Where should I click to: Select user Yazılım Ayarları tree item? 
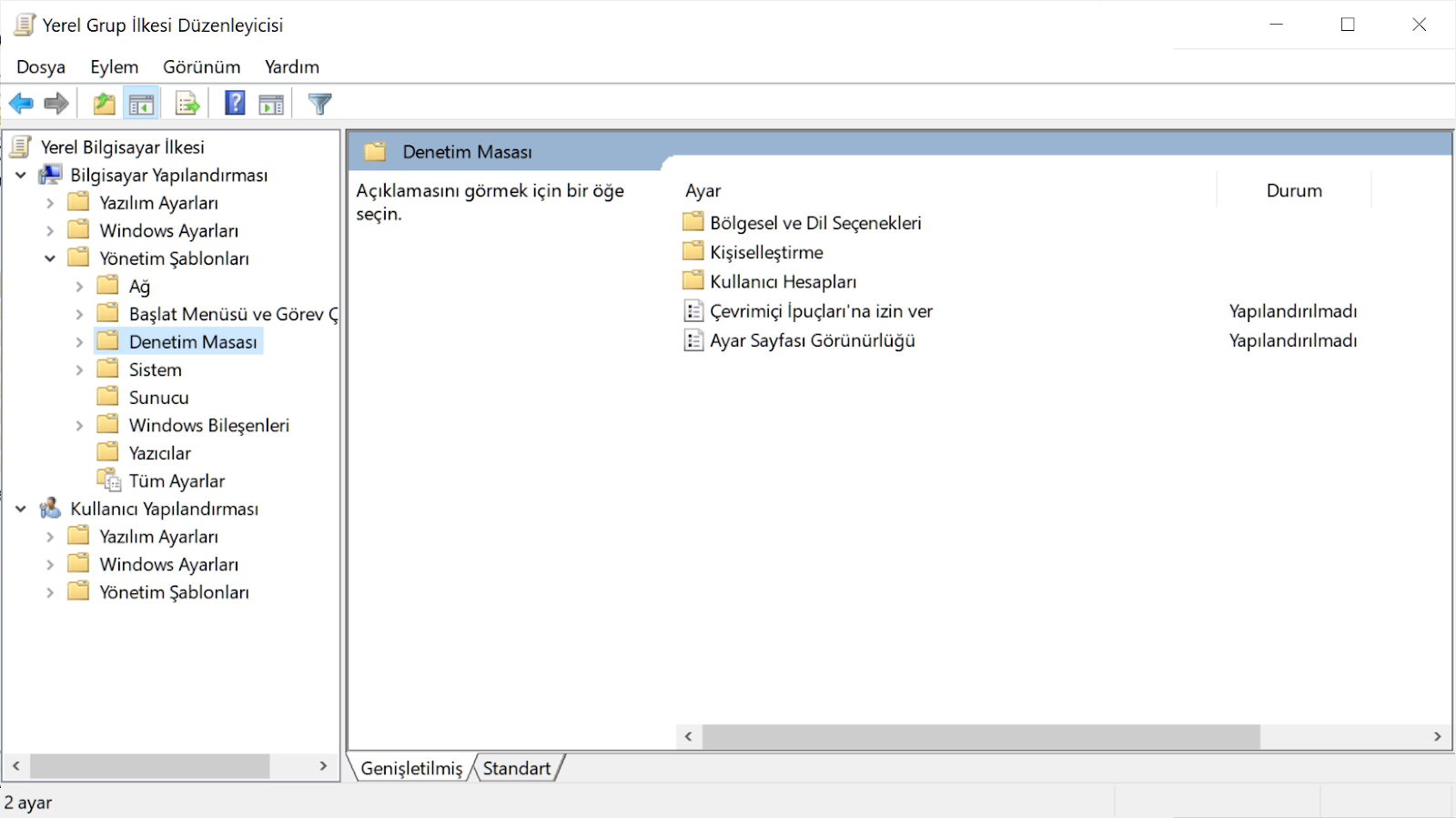(x=159, y=537)
